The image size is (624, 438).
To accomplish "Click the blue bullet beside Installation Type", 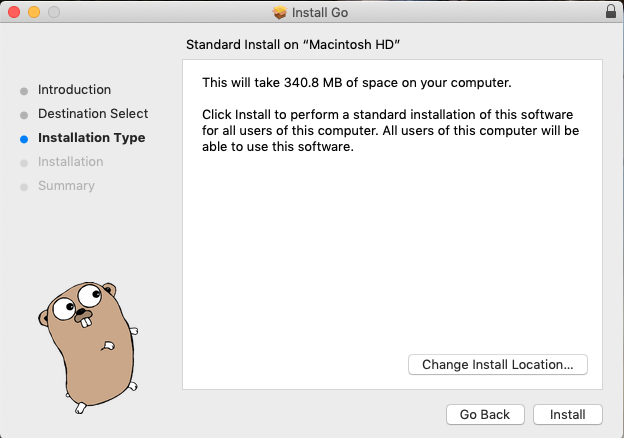I will [24, 139].
